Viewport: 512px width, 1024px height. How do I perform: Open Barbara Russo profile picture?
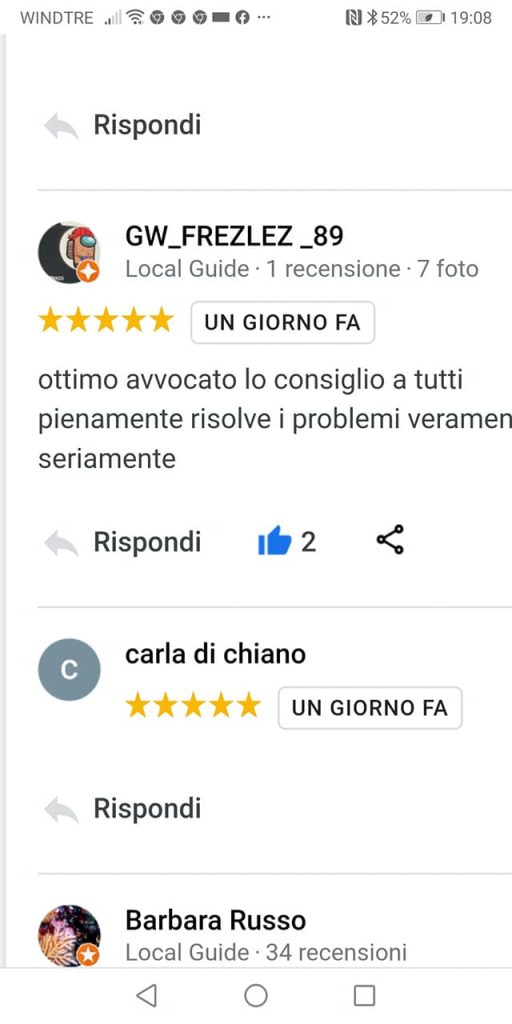(69, 935)
